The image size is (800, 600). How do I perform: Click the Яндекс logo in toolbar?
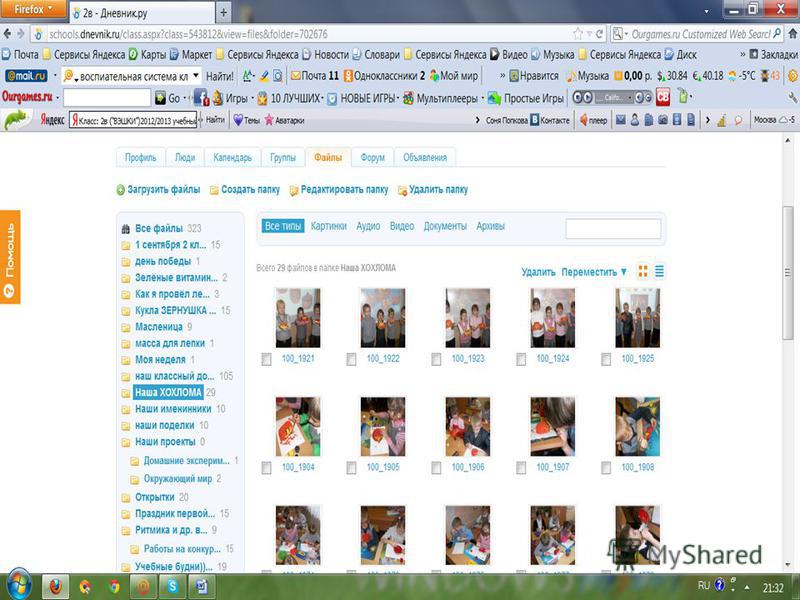[x=52, y=120]
